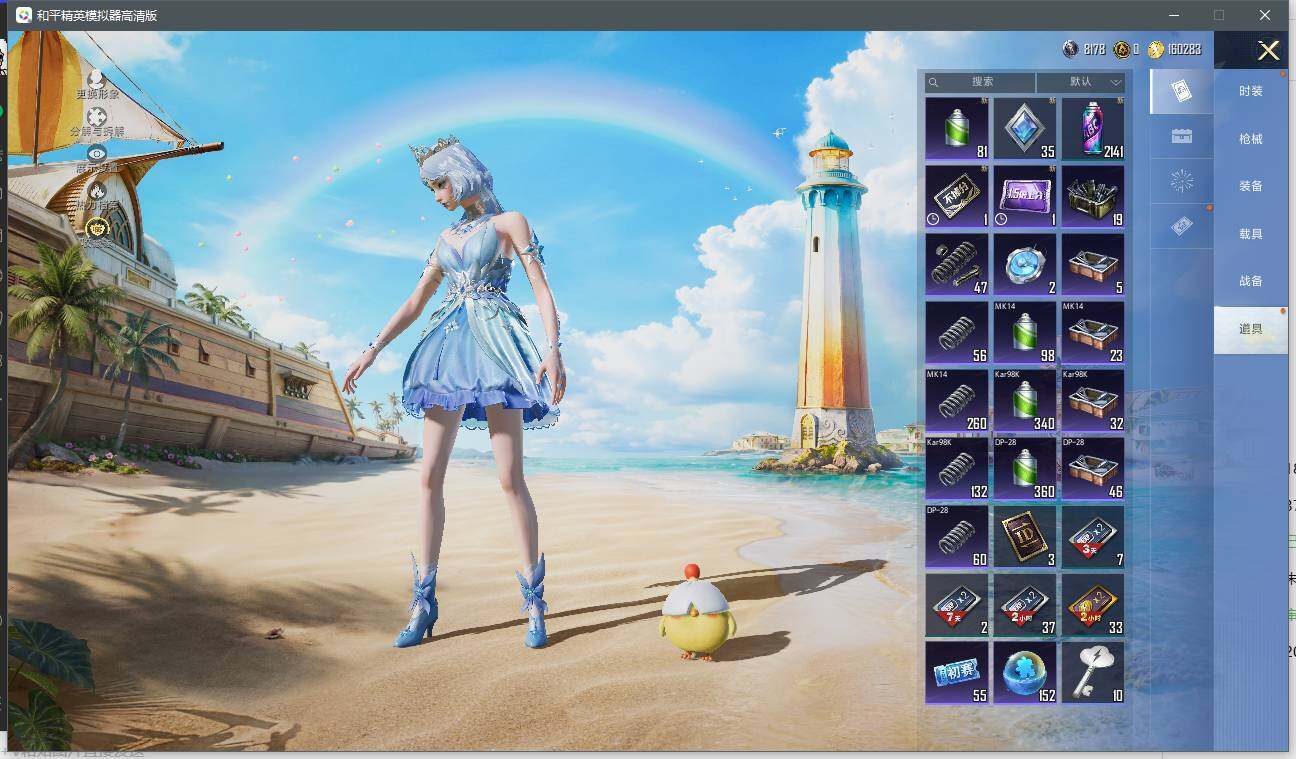Close the inventory with the white X

[1268, 50]
